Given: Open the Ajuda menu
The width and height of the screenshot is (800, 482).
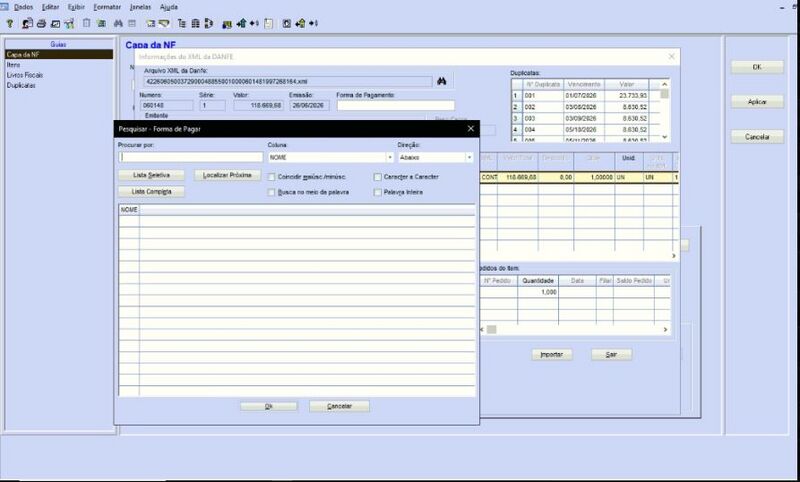Looking at the screenshot, I should click(x=169, y=7).
